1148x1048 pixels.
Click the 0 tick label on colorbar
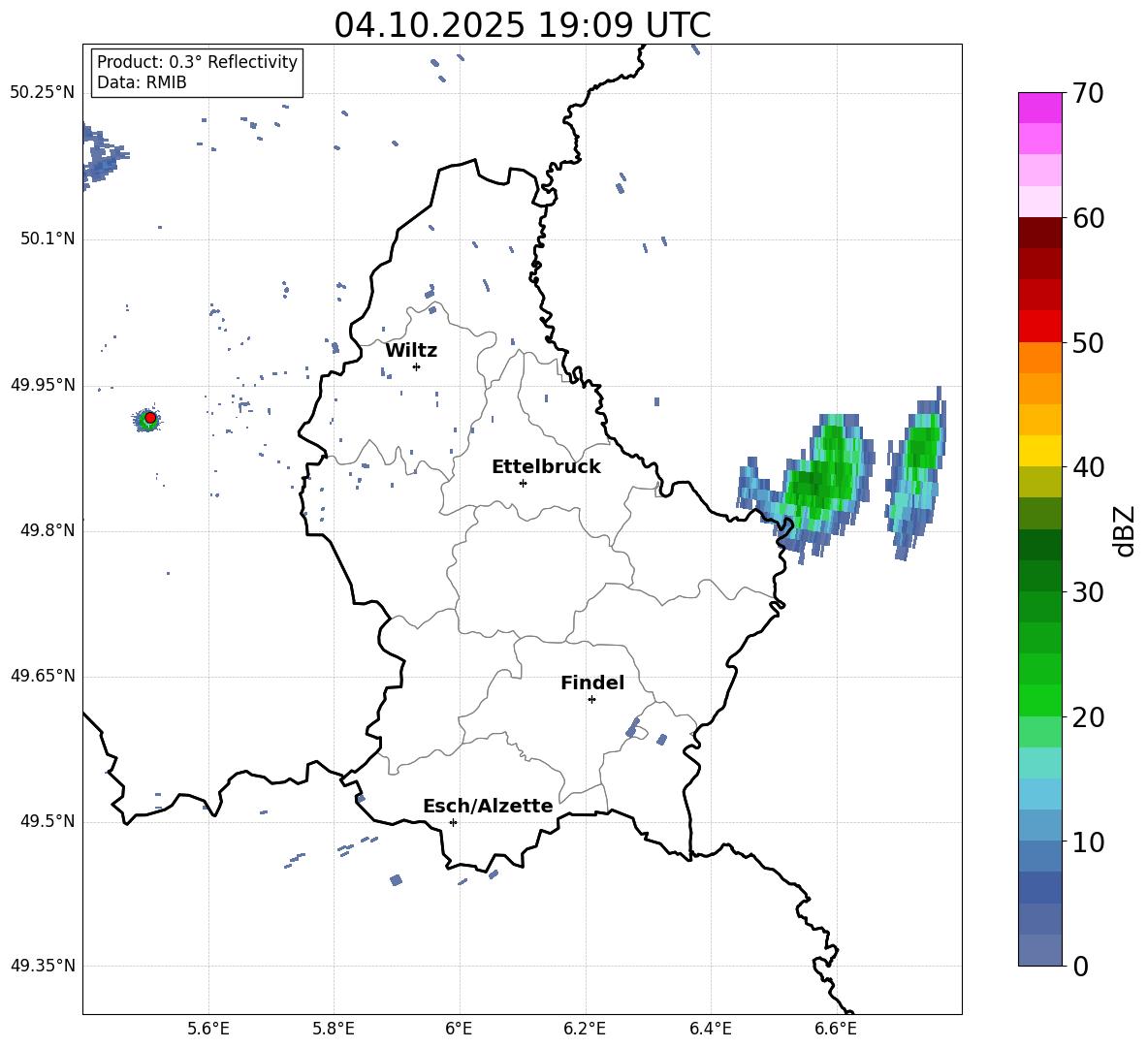(1080, 966)
